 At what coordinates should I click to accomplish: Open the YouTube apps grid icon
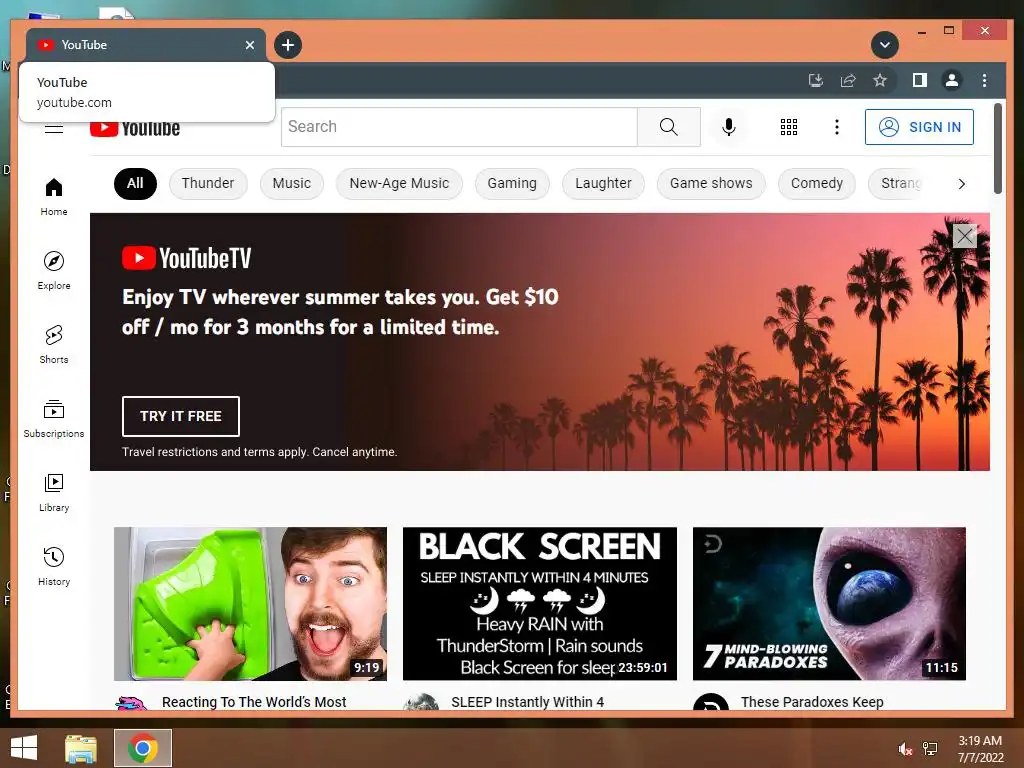tap(789, 127)
